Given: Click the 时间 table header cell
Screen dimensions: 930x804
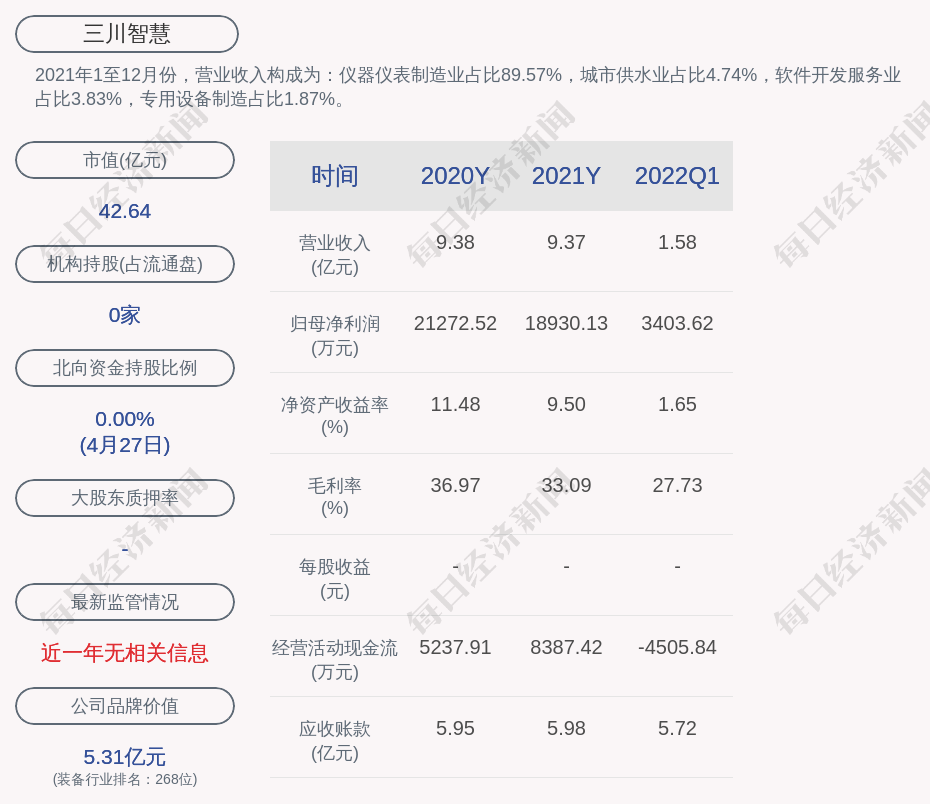Looking at the screenshot, I should [x=334, y=176].
